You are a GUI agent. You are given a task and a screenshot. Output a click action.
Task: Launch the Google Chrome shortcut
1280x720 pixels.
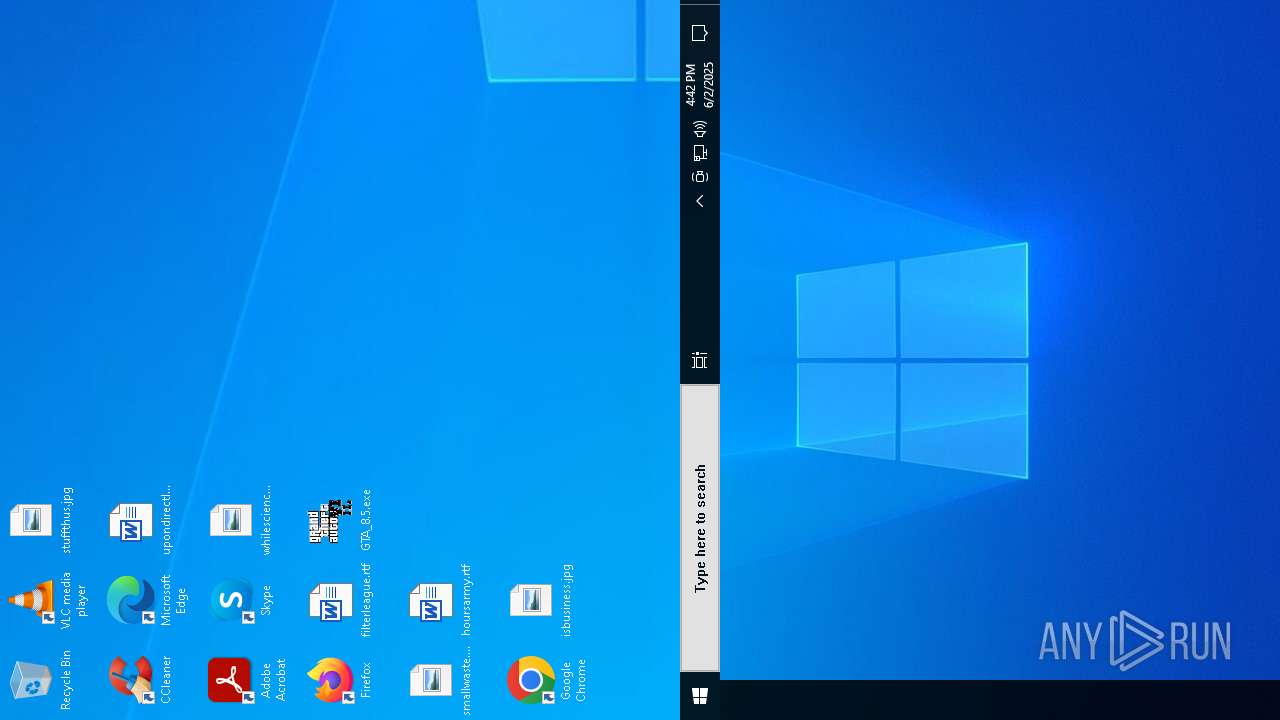(x=531, y=681)
